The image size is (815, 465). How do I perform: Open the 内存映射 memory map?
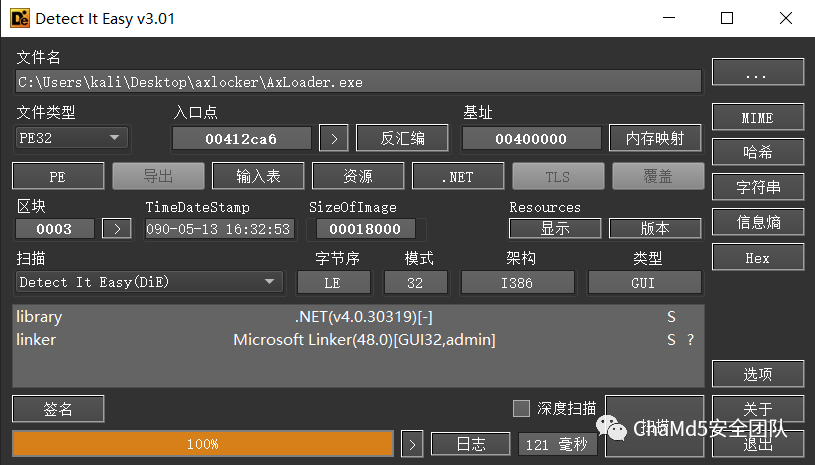[655, 139]
